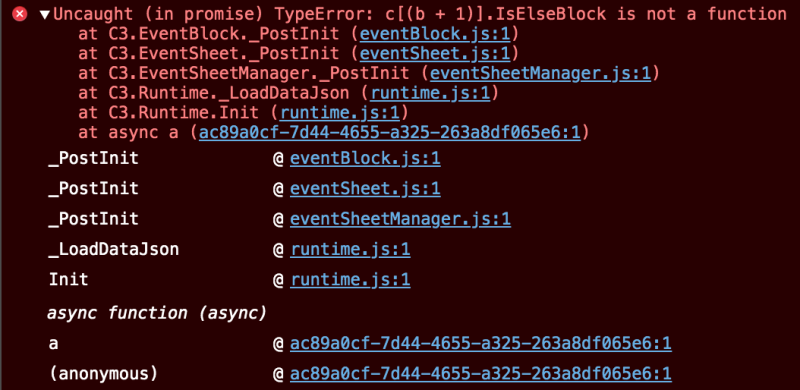This screenshot has height=390, width=800.
Task: Open ac89a0cf link beside the (anonymous) frame
Action: pyautogui.click(x=481, y=374)
